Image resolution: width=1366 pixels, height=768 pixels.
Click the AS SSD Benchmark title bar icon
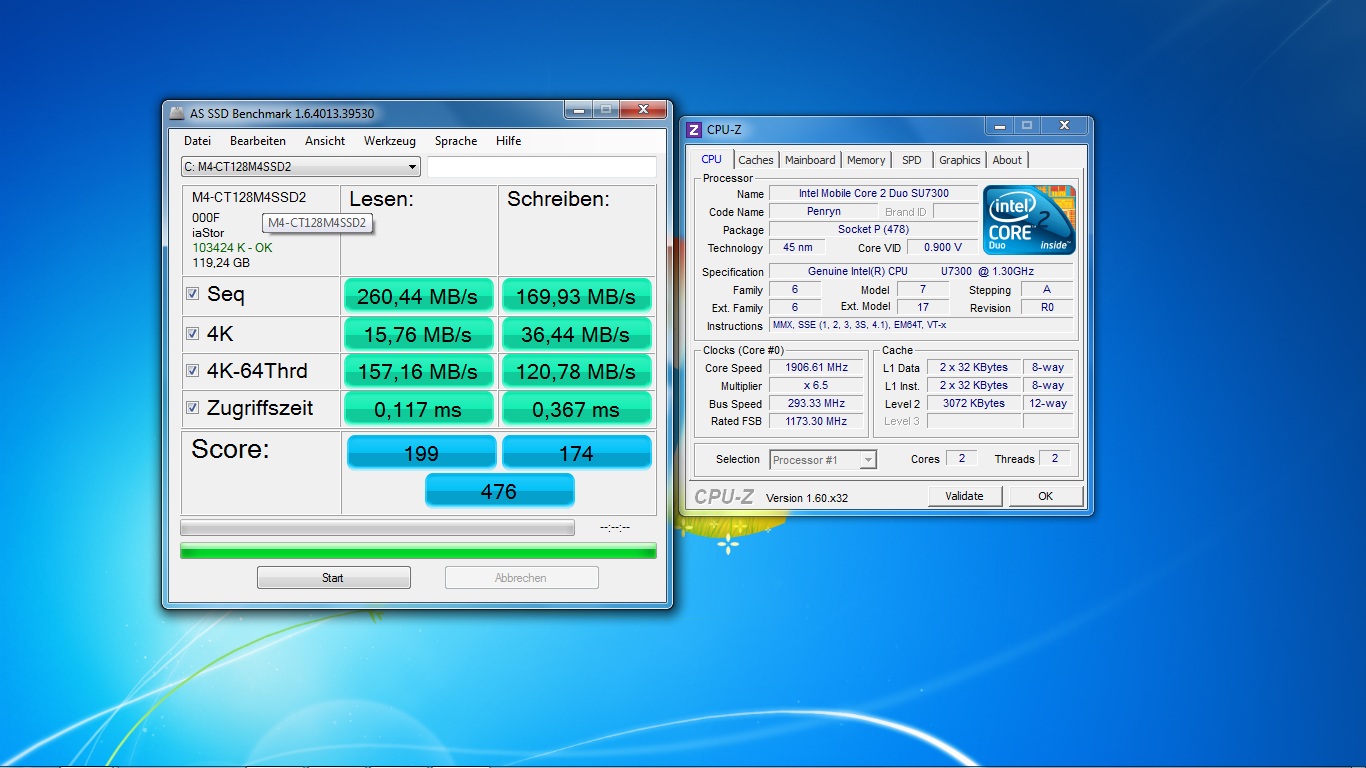(x=177, y=113)
